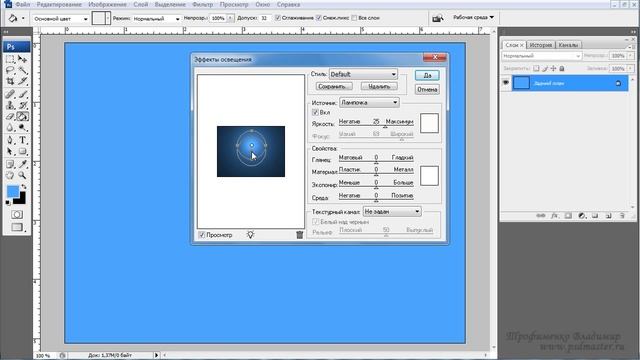Screen dimensions: 640x360
Task: Select the Move tool
Action: click(22, 59)
